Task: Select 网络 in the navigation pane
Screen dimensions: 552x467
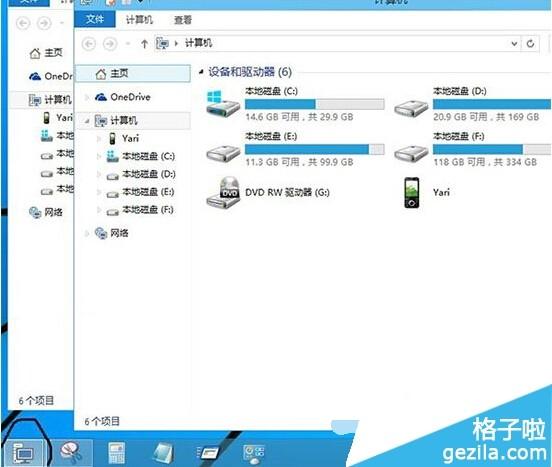Action: click(x=112, y=233)
